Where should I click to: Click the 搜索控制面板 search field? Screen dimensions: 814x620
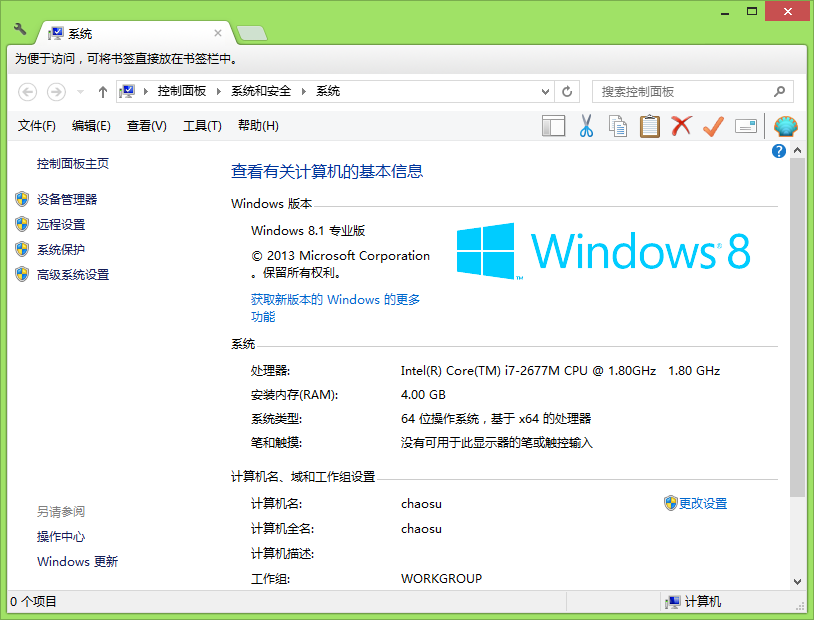[x=693, y=91]
